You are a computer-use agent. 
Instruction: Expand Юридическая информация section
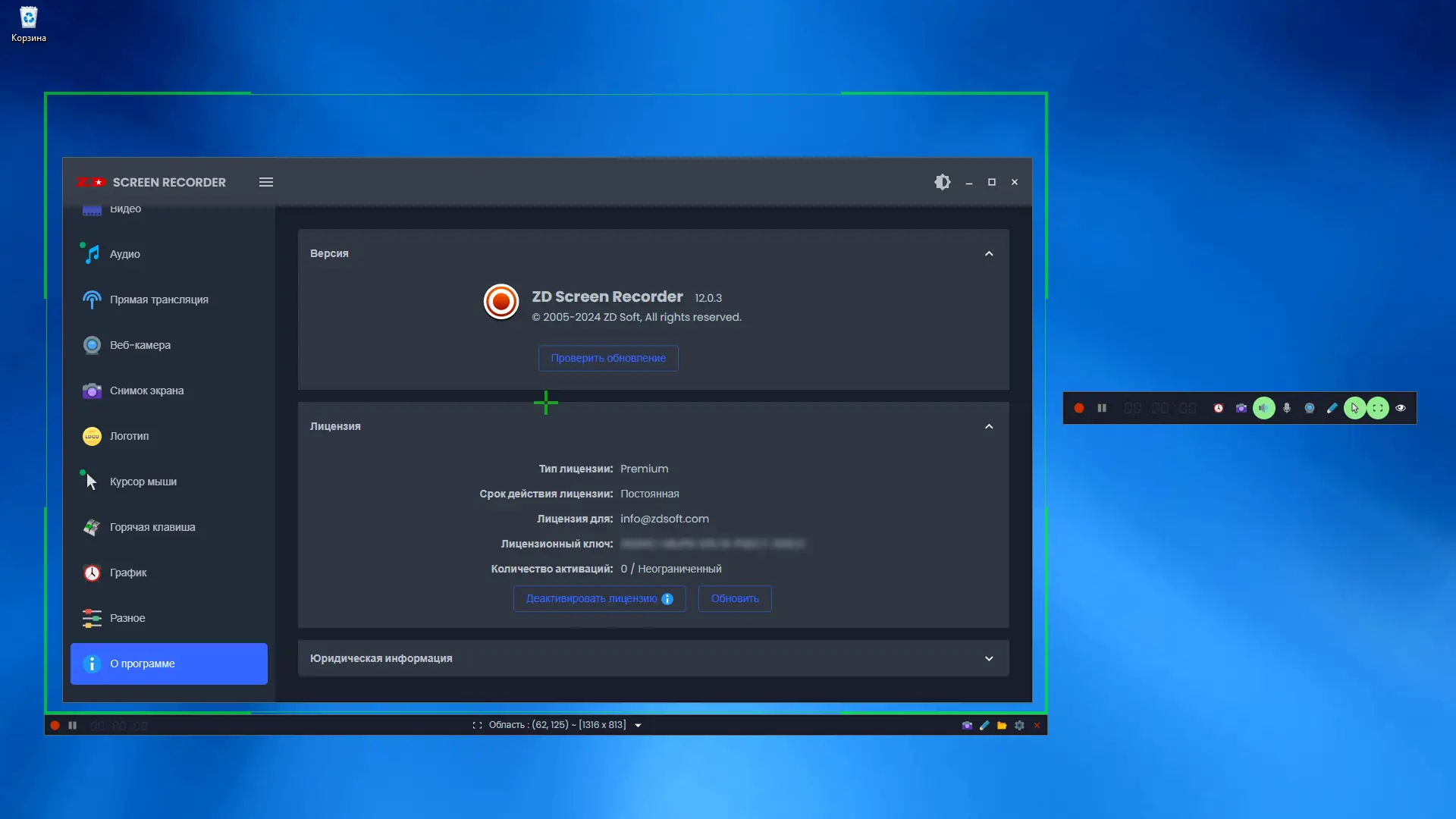[989, 659]
